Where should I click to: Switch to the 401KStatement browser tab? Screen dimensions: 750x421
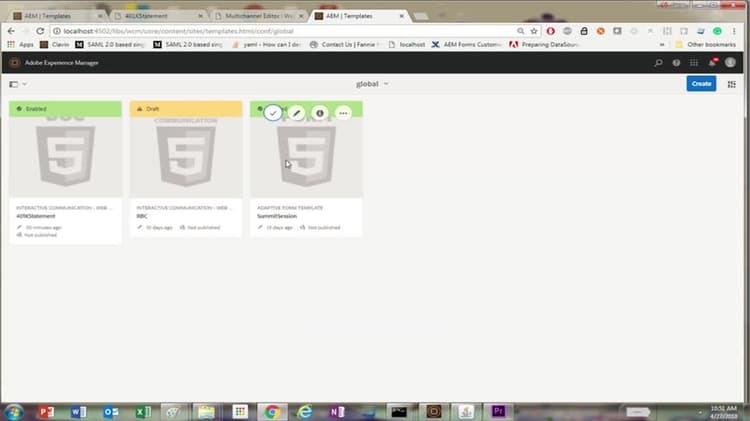(158, 16)
